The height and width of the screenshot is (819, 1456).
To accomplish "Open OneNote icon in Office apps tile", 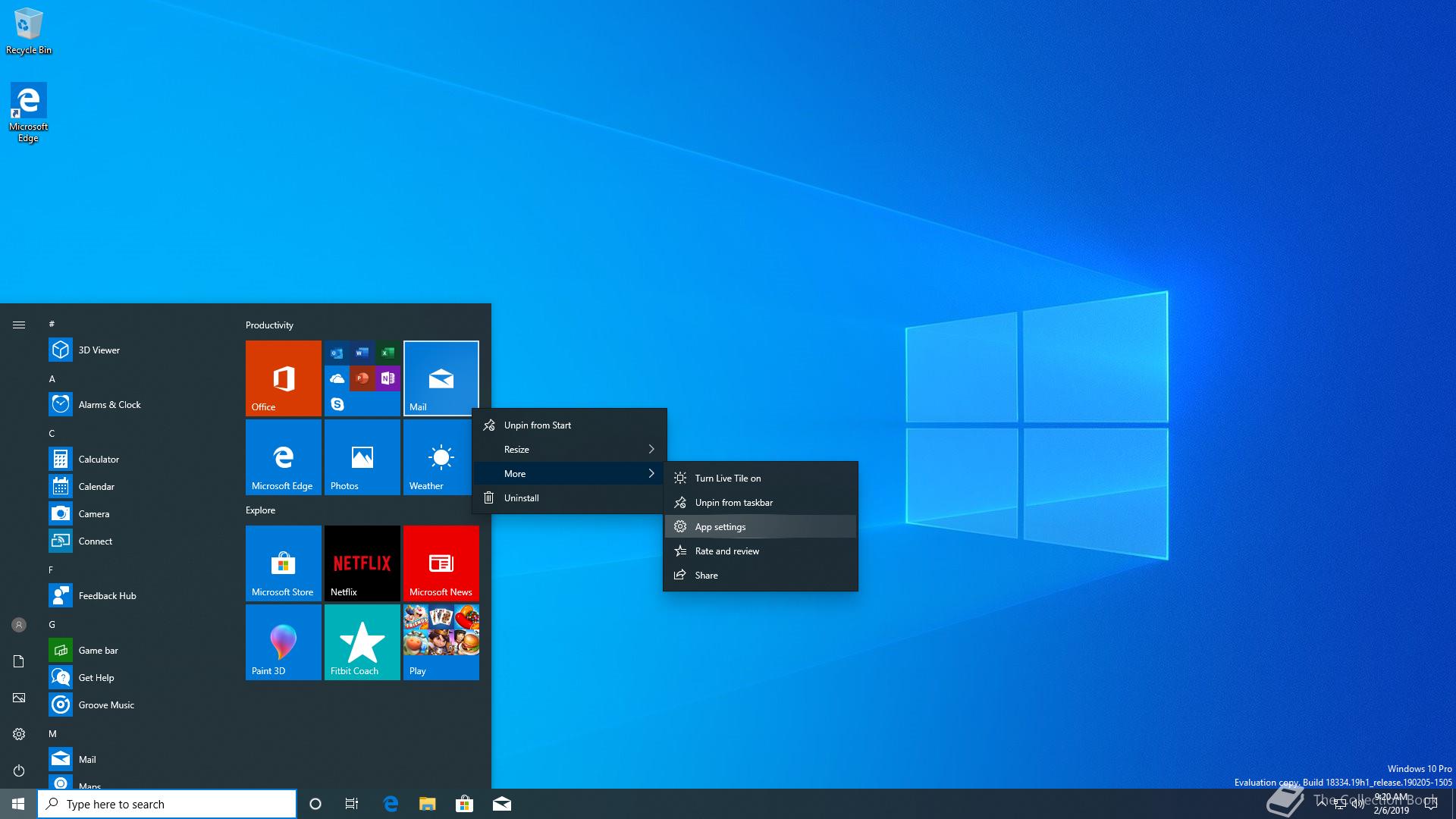I will coord(388,378).
